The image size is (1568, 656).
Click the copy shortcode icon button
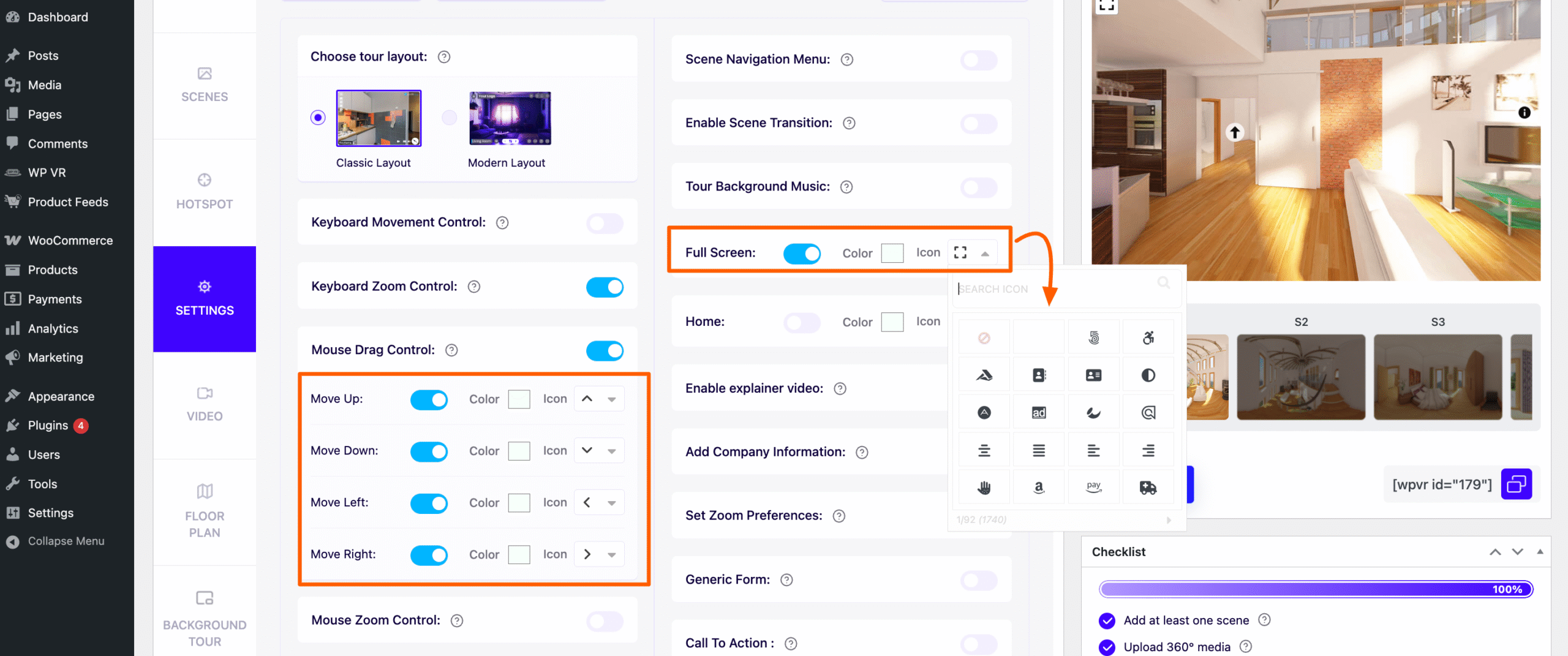[x=1516, y=484]
